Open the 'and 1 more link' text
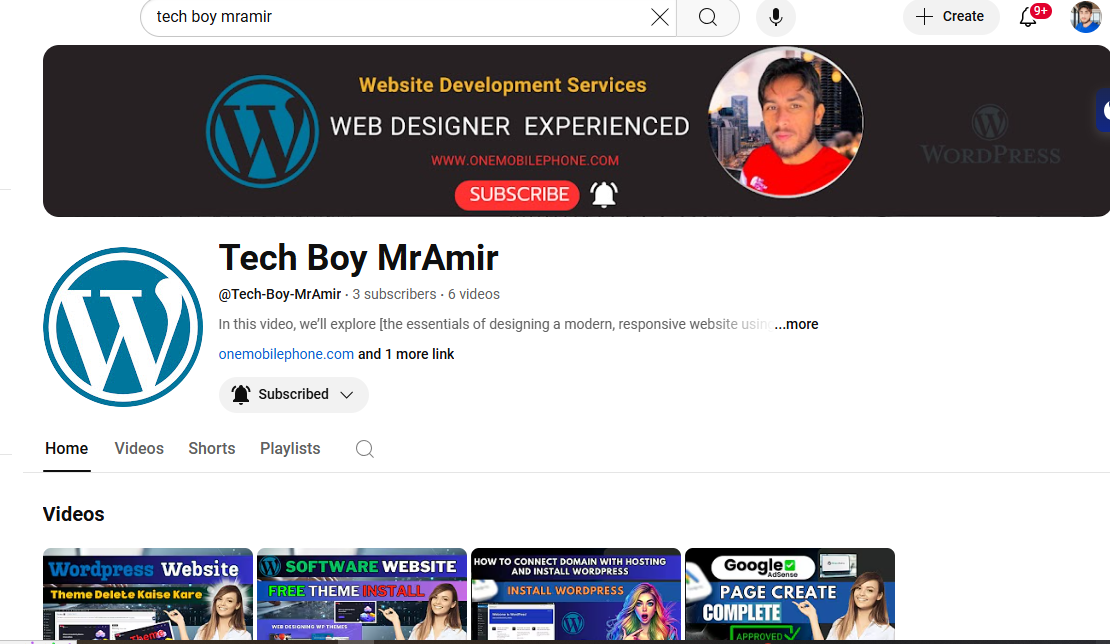1110x644 pixels. pyautogui.click(x=406, y=354)
